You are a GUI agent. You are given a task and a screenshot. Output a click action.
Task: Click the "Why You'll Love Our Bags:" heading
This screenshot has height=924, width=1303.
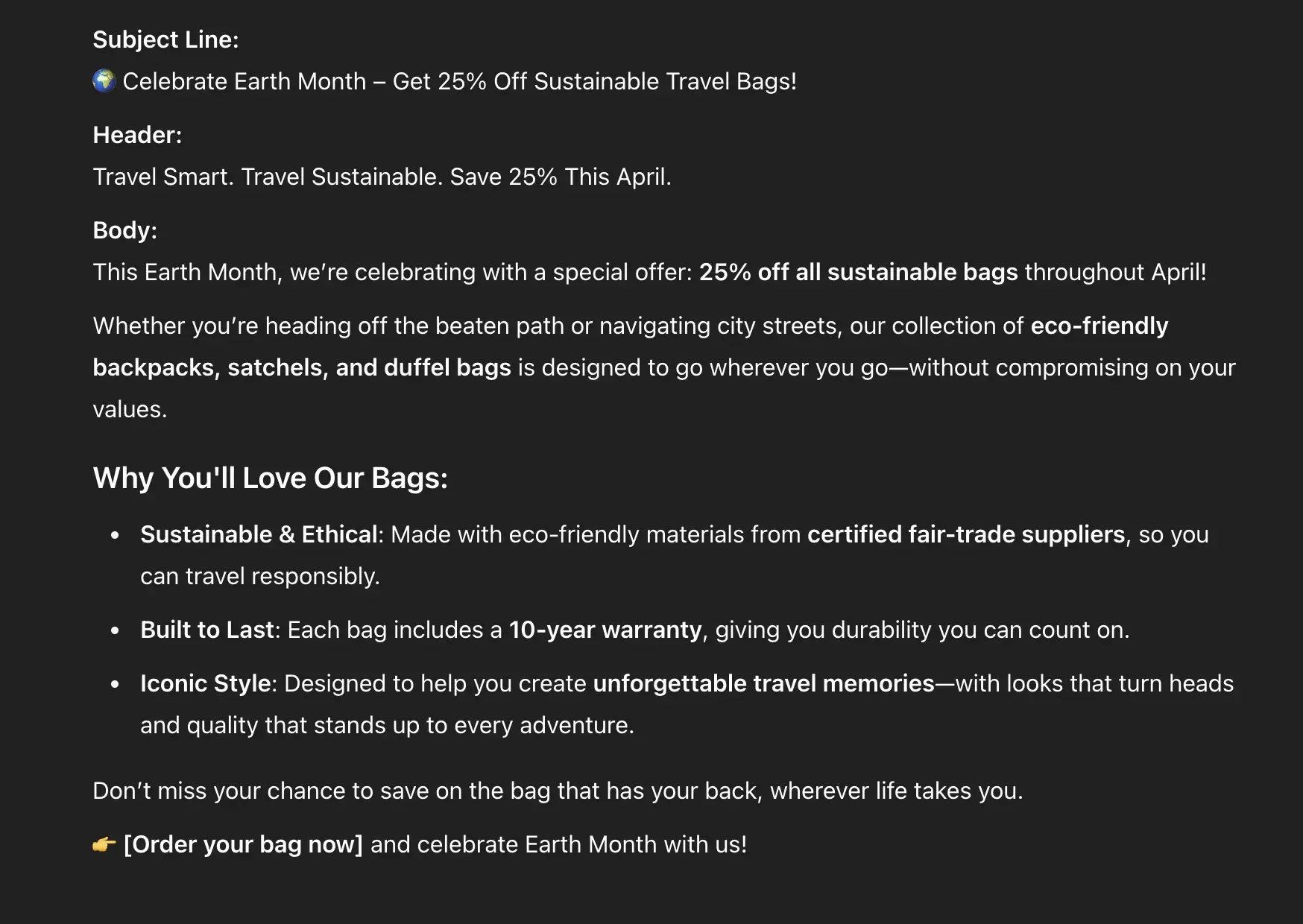click(270, 478)
